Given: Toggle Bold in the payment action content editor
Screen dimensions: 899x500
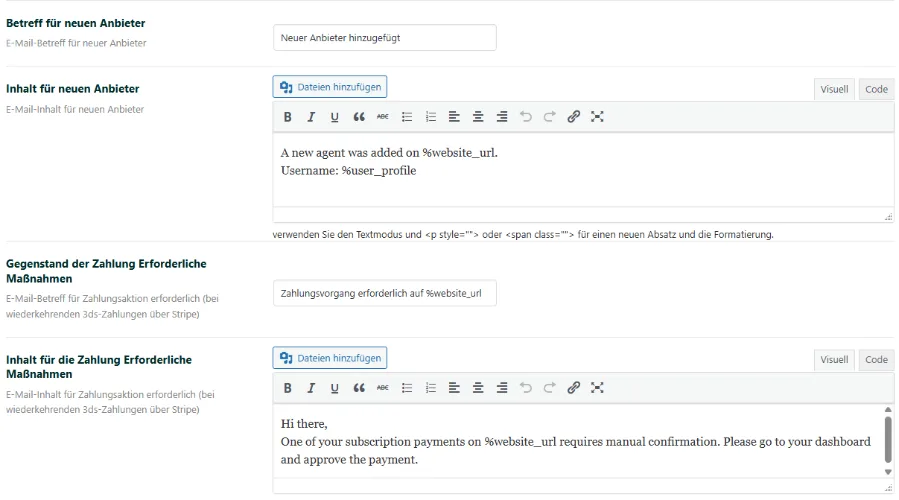Looking at the screenshot, I should [287, 388].
